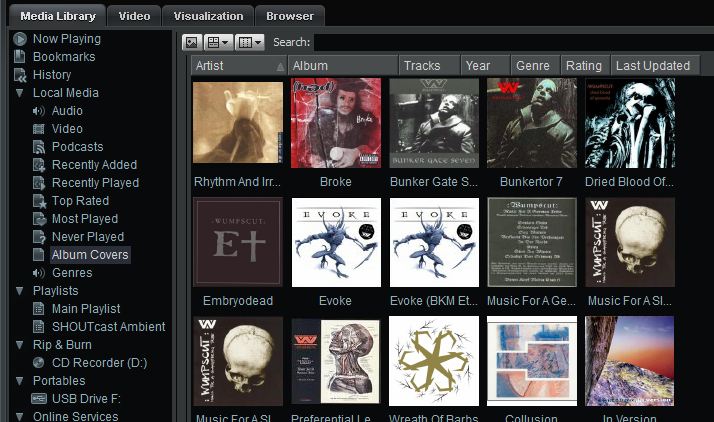Open the column layout dropdown
The image size is (714, 422).
(250, 42)
